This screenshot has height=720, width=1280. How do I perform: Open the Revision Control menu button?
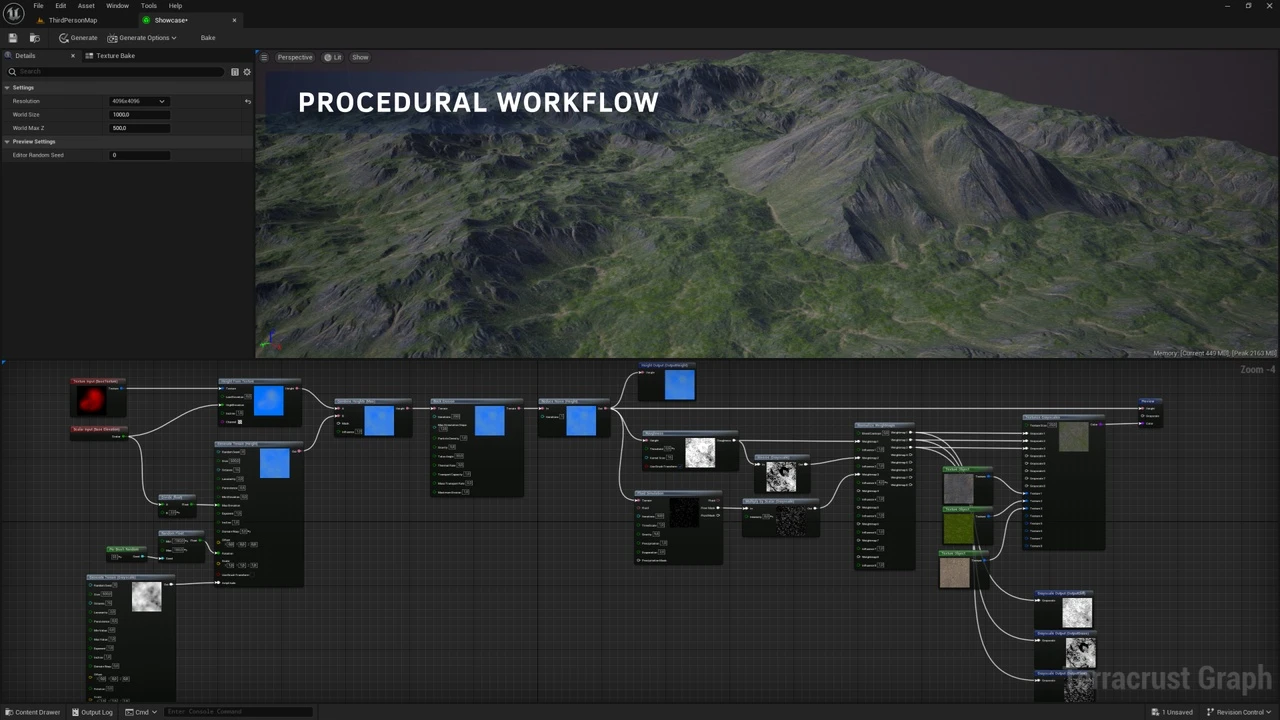(x=1239, y=712)
